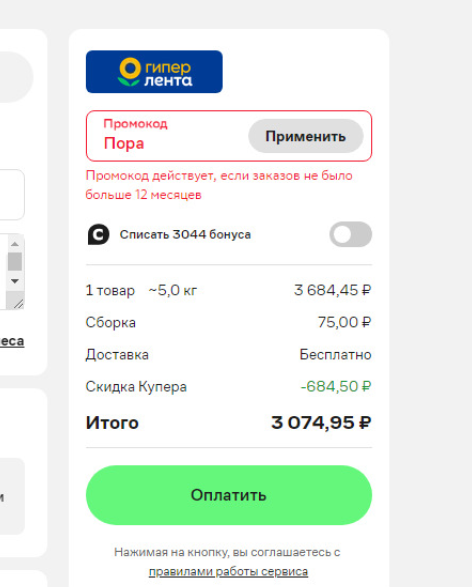Click the Списать 3044 бонуса label
The height and width of the screenshot is (587, 472).
(185, 234)
